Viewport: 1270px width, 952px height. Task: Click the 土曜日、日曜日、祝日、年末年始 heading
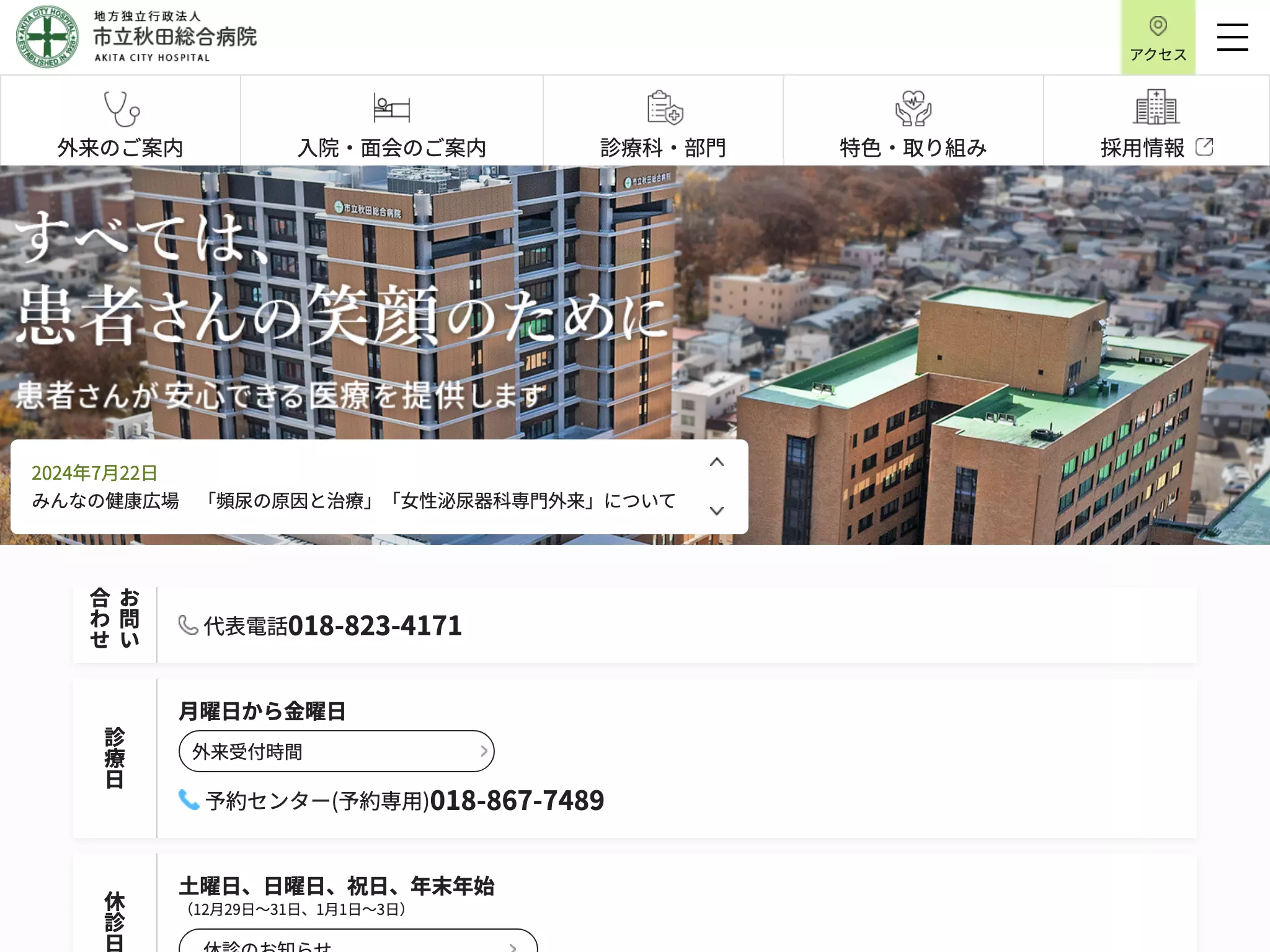point(337,886)
